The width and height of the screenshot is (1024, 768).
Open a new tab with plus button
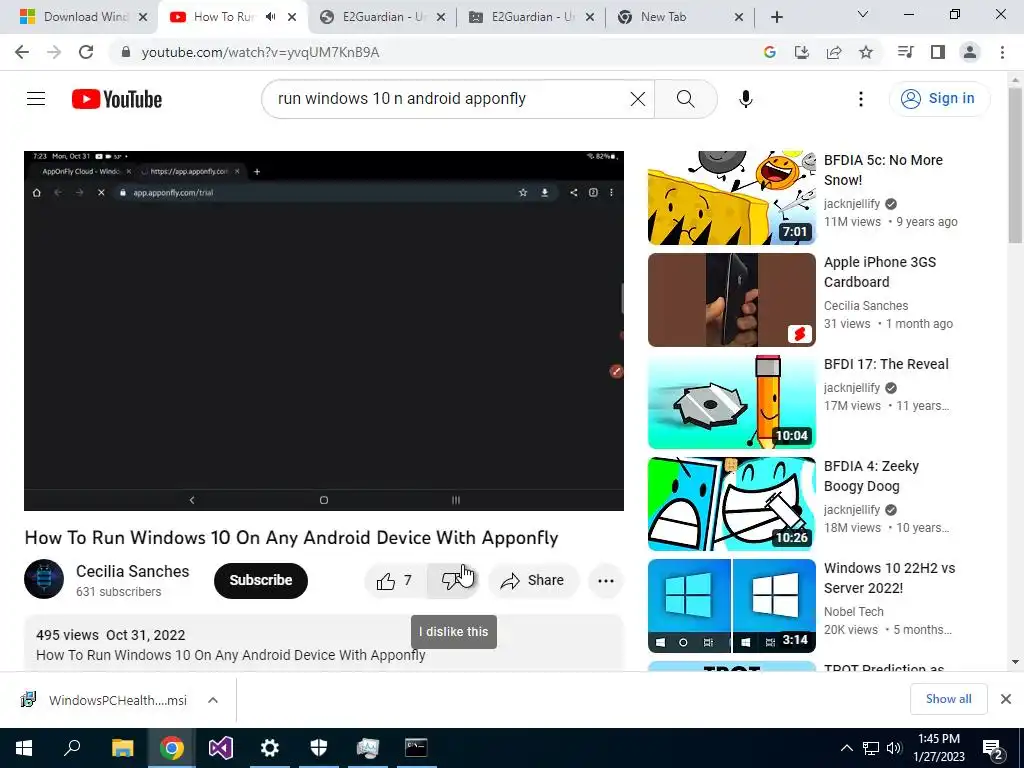(x=776, y=17)
